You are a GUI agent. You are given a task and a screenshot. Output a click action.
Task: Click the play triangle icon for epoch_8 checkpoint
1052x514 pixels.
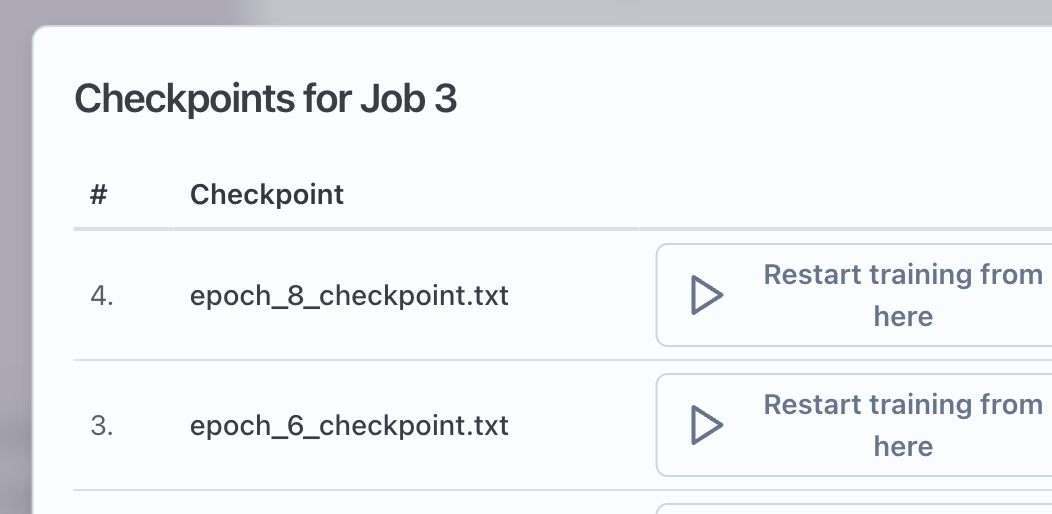click(707, 295)
